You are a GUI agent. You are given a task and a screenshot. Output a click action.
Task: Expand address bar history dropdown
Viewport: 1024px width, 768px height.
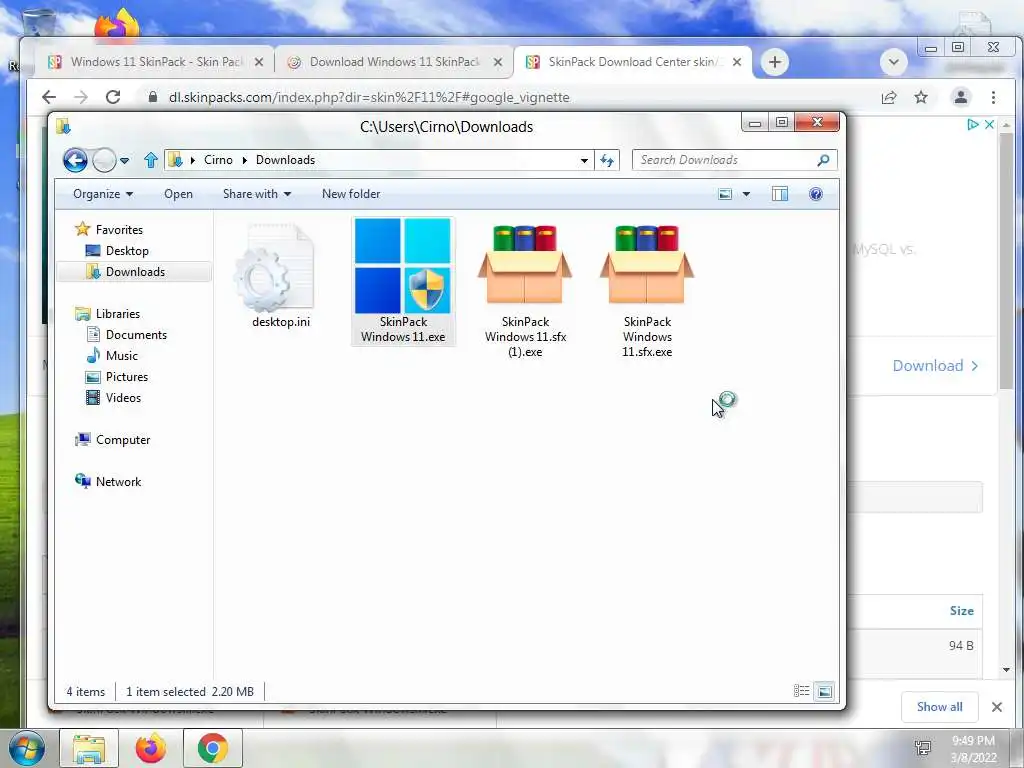coord(584,161)
